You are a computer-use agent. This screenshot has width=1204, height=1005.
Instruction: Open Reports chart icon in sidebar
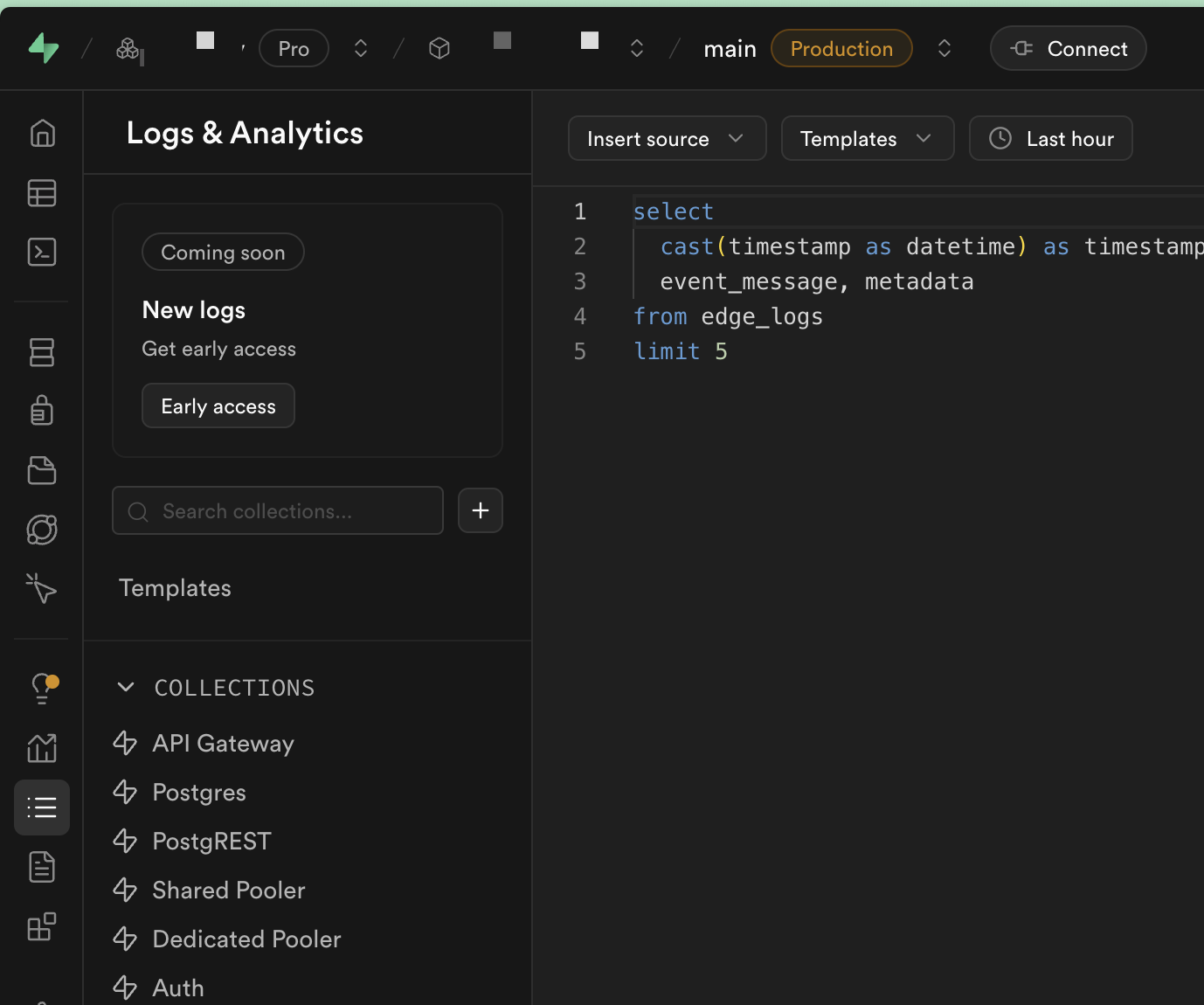(x=42, y=748)
